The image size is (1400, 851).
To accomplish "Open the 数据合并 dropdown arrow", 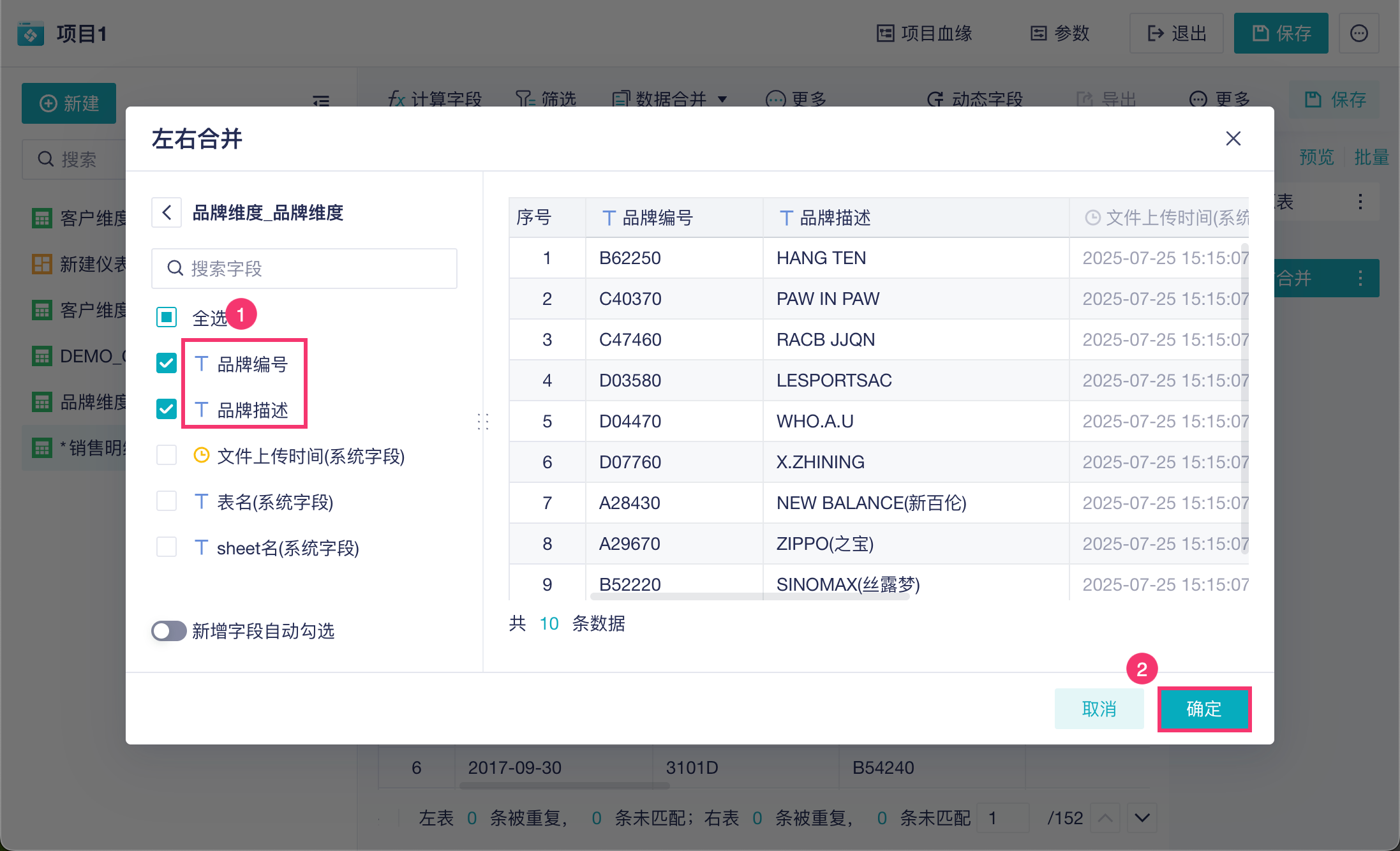I will coord(722,100).
